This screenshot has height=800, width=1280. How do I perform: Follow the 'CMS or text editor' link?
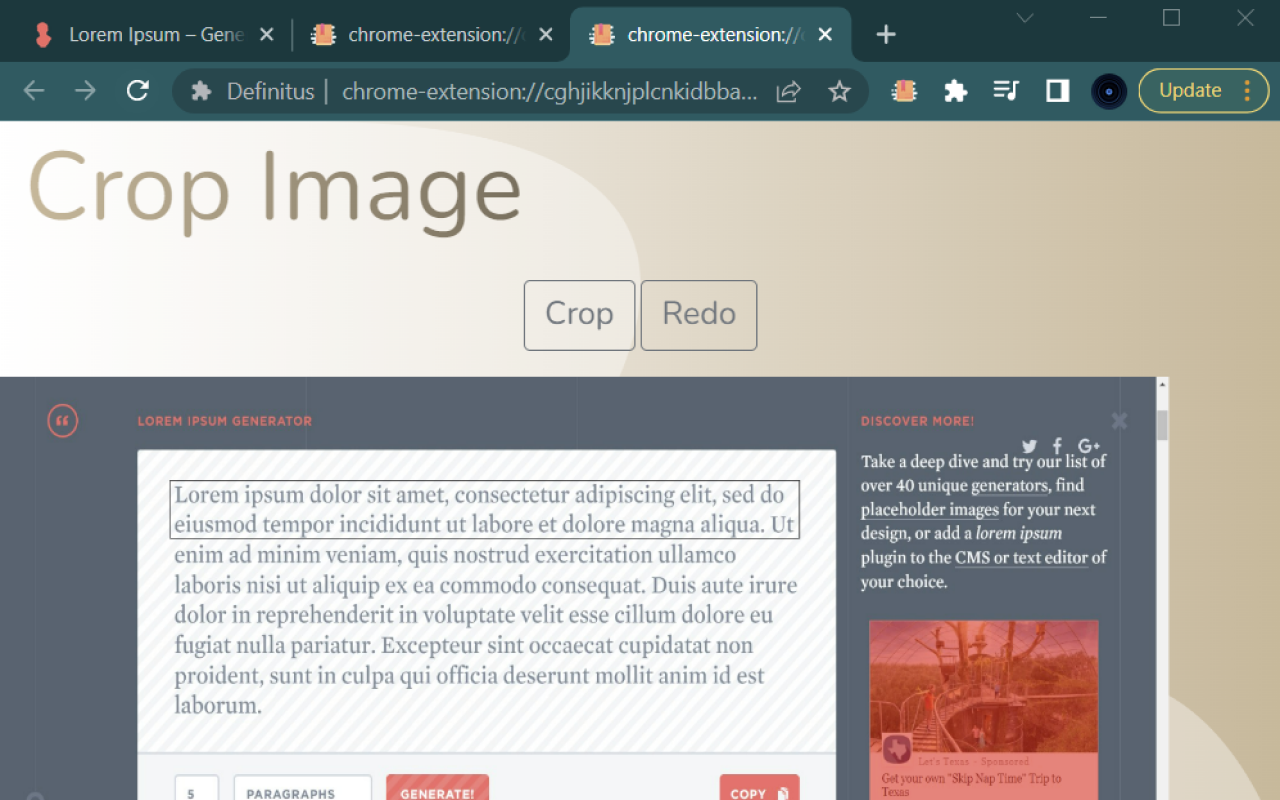pyautogui.click(x=1021, y=558)
